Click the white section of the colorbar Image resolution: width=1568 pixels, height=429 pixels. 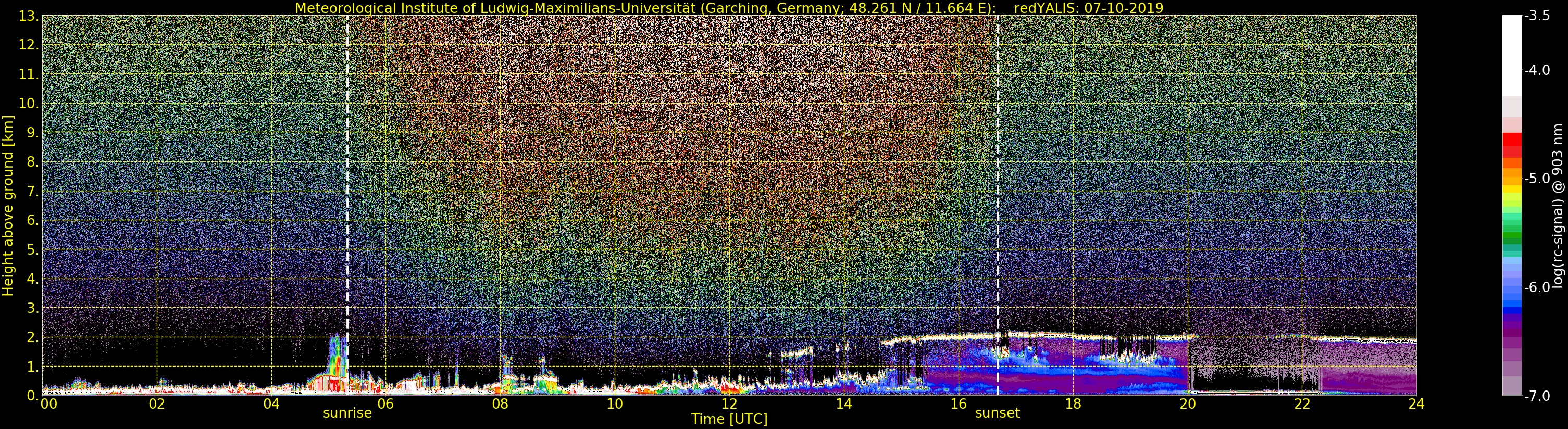click(x=1511, y=56)
